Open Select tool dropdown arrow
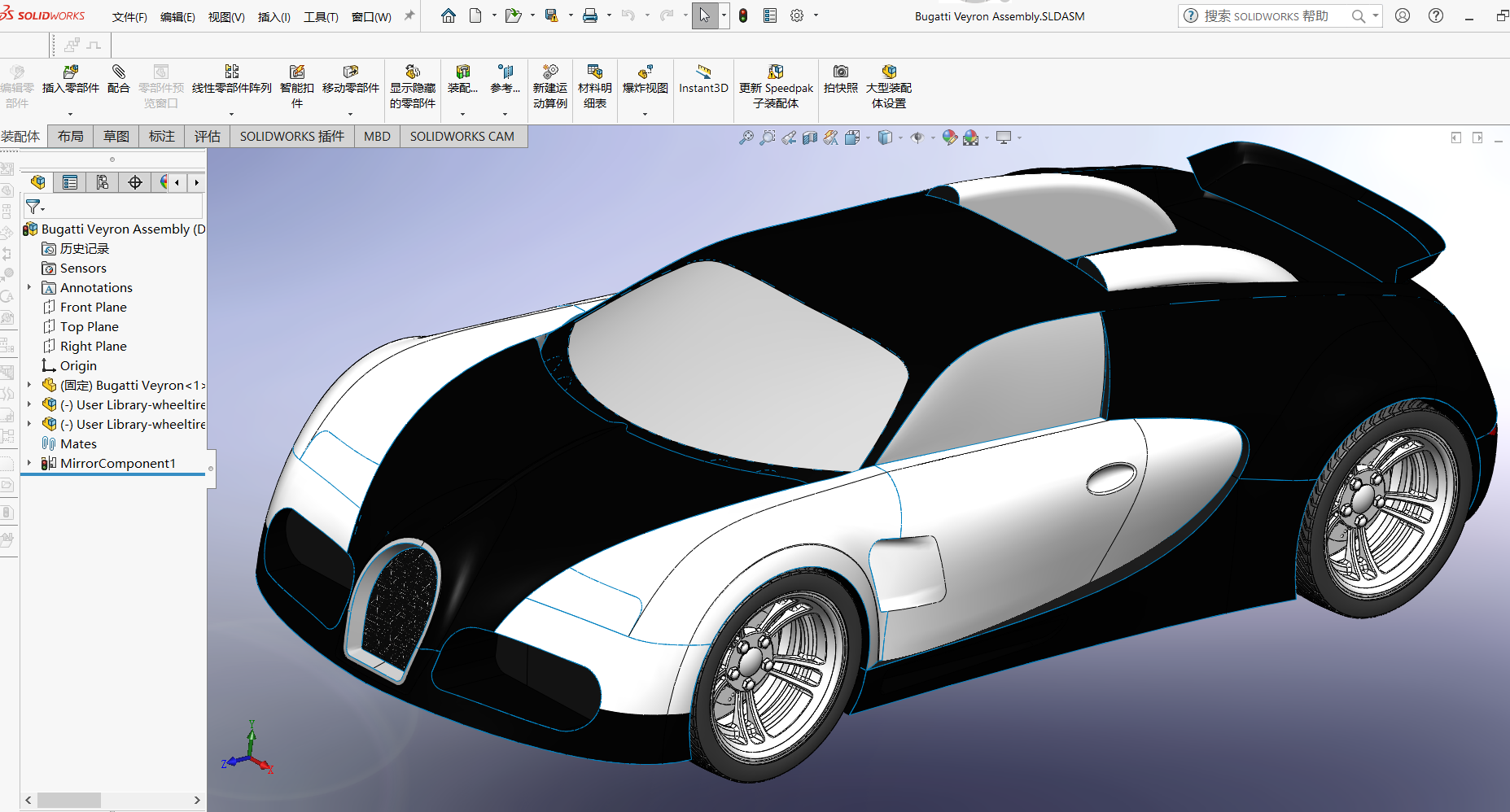 click(724, 15)
